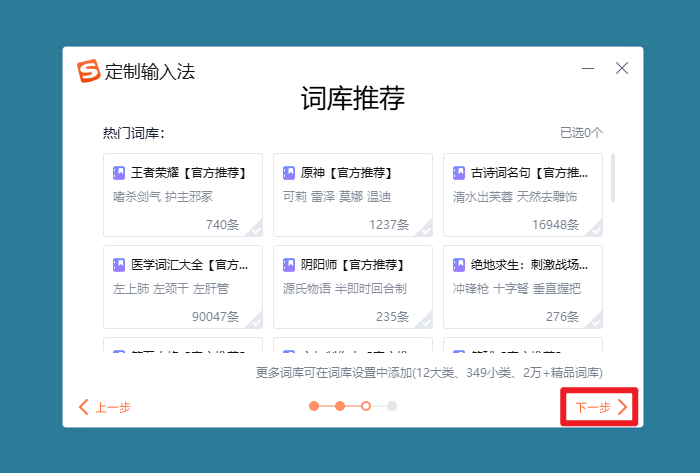700x473 pixels.
Task: Click sample words 源氏物语 半即时回合制
Action: coord(345,288)
